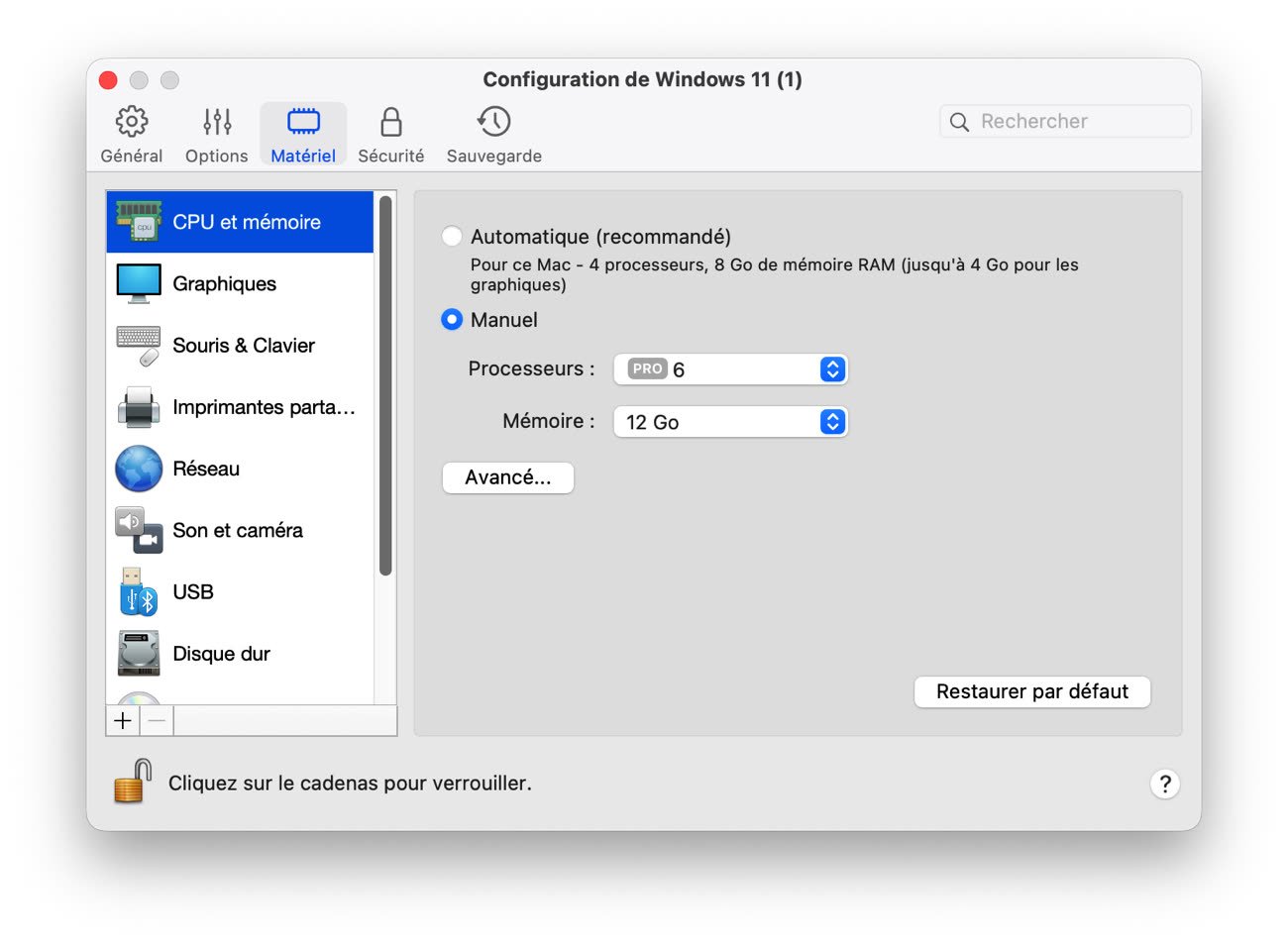This screenshot has width=1288, height=945.
Task: Switch to the Sécurité tab
Action: pos(390,135)
